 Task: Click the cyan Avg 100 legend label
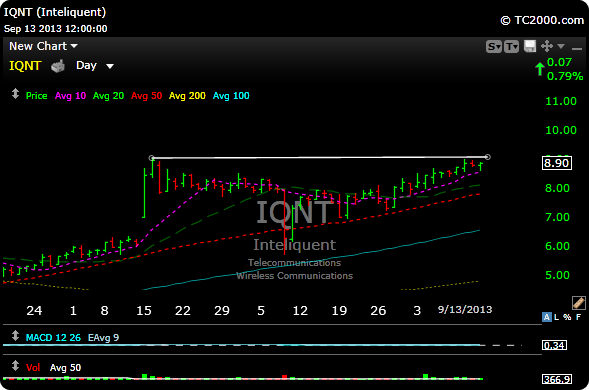click(231, 96)
